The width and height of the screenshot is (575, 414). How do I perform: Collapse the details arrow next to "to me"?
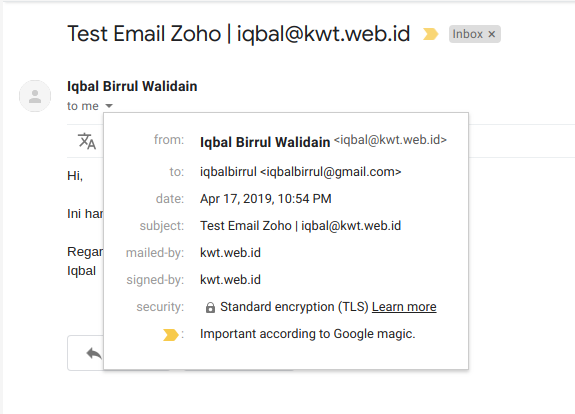pos(109,106)
